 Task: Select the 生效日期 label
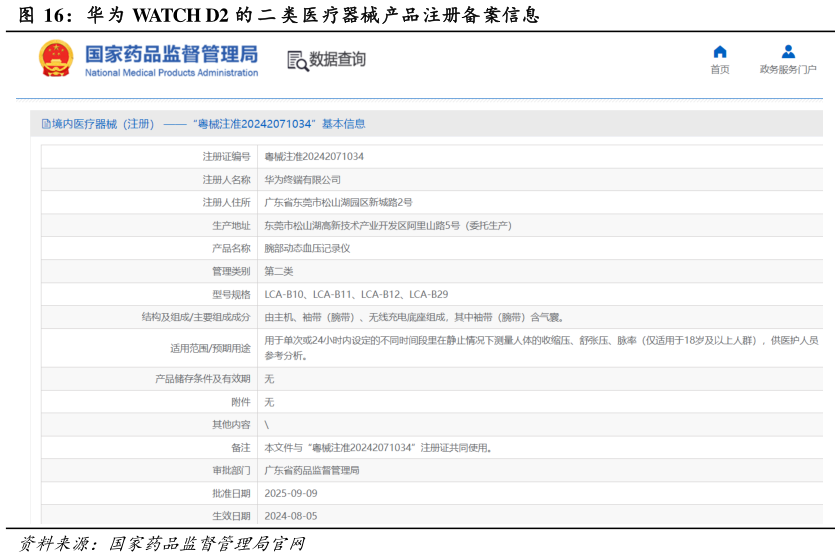pos(231,516)
